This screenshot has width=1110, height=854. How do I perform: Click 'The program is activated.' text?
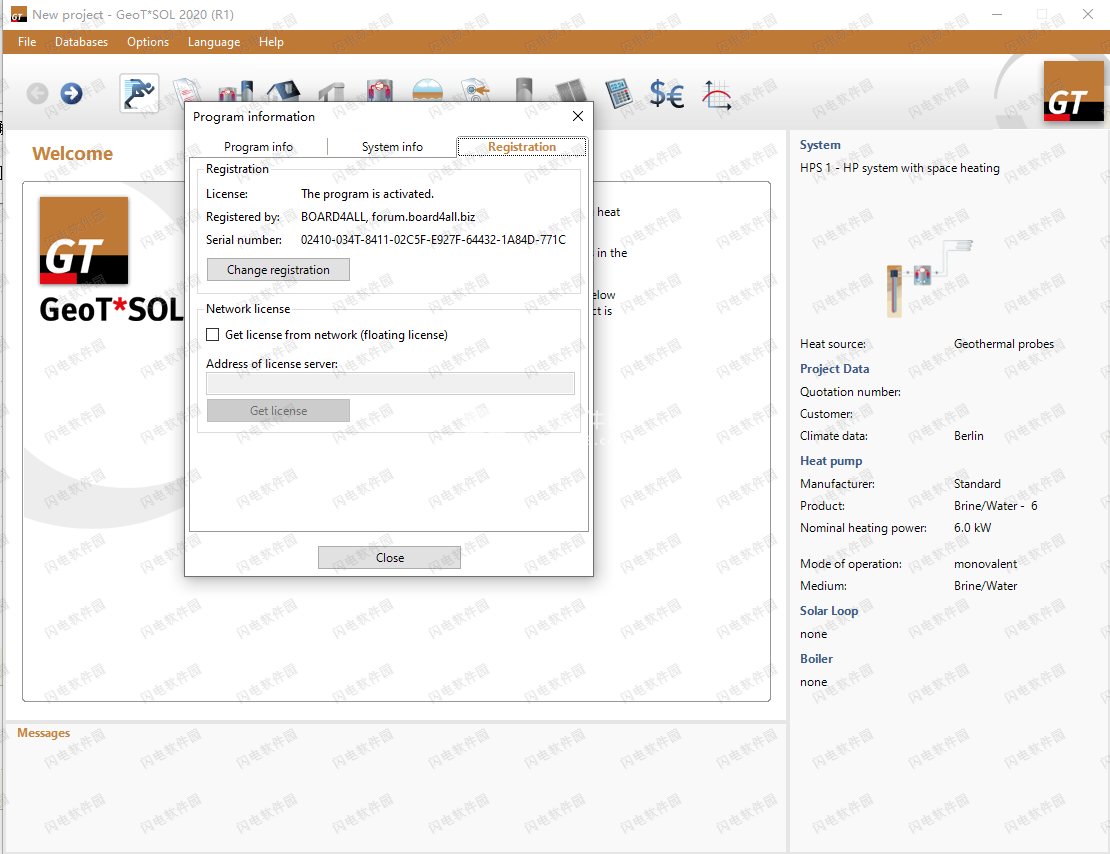pyautogui.click(x=367, y=194)
